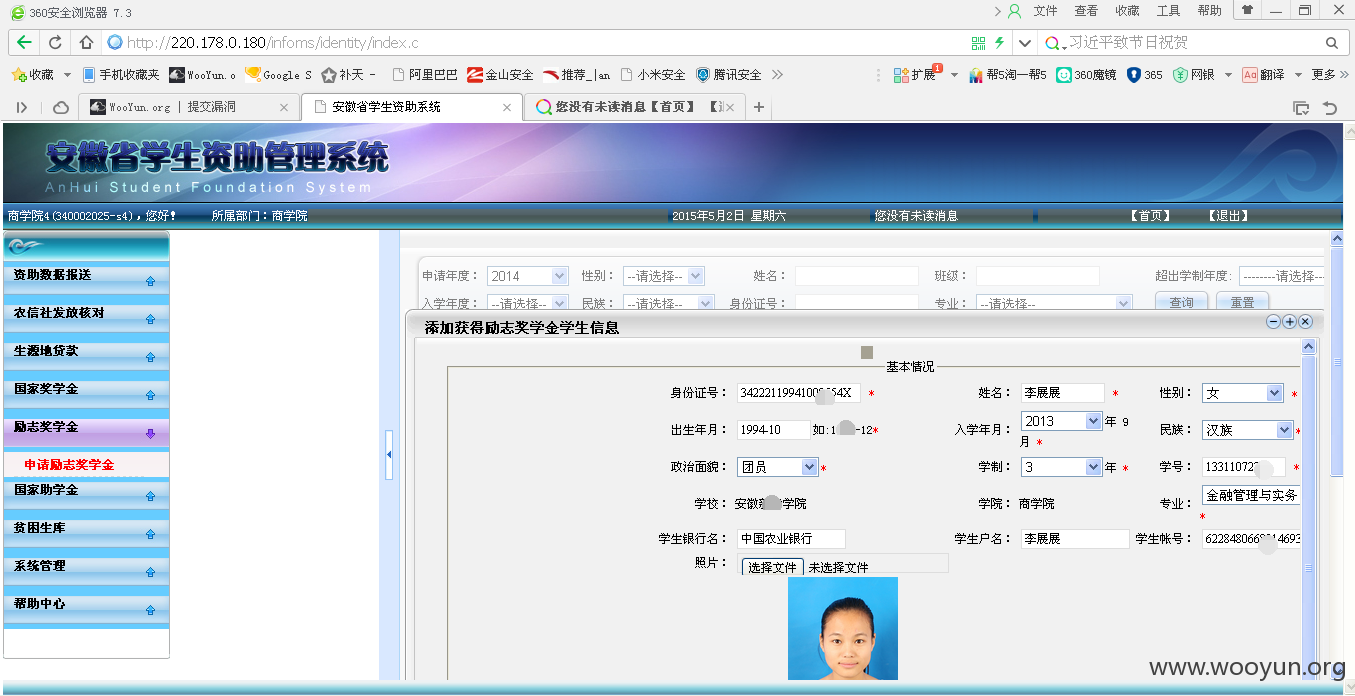This screenshot has height=696, width=1355.
Task: Open the 阿里巴巴 bookmark
Action: (425, 75)
